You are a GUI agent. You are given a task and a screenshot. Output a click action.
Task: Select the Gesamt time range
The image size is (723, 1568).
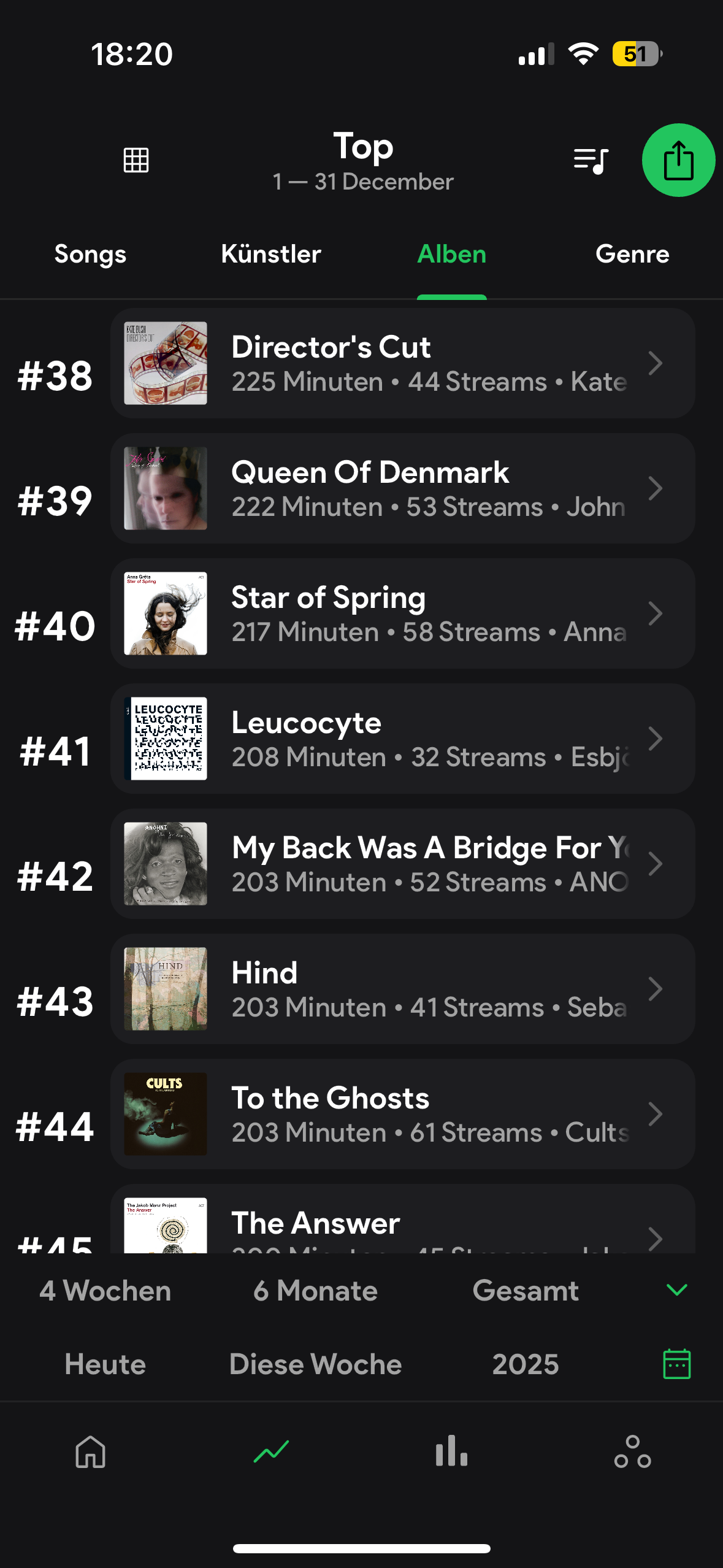coord(526,1291)
